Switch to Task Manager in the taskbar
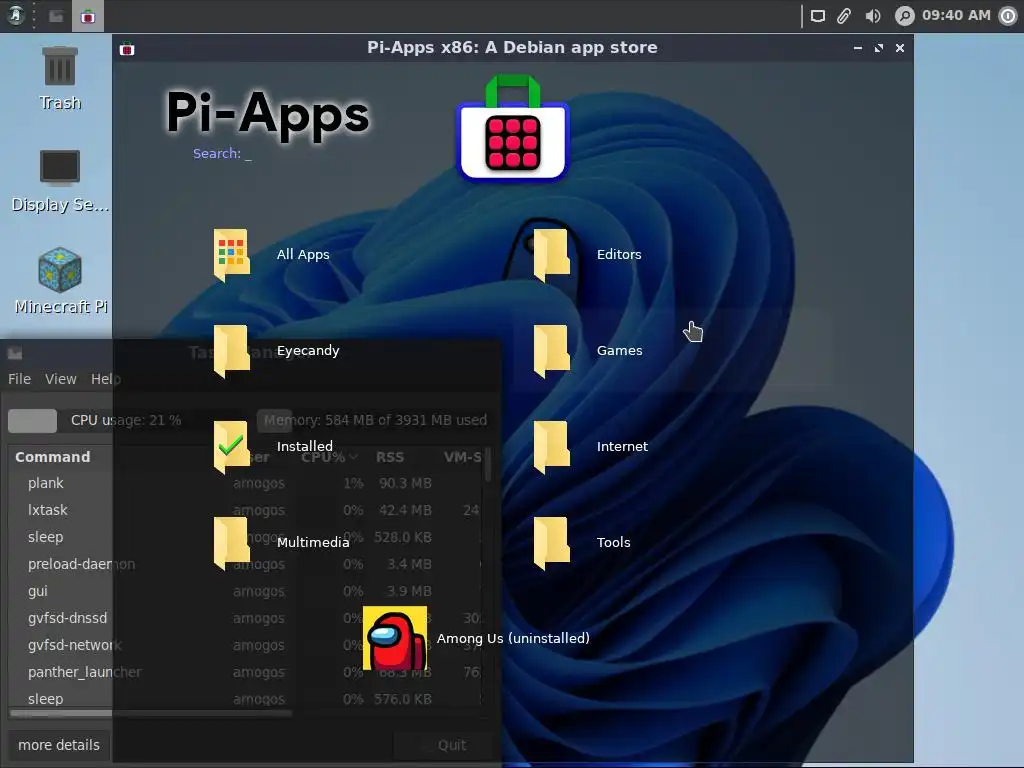The image size is (1024, 768). point(56,16)
